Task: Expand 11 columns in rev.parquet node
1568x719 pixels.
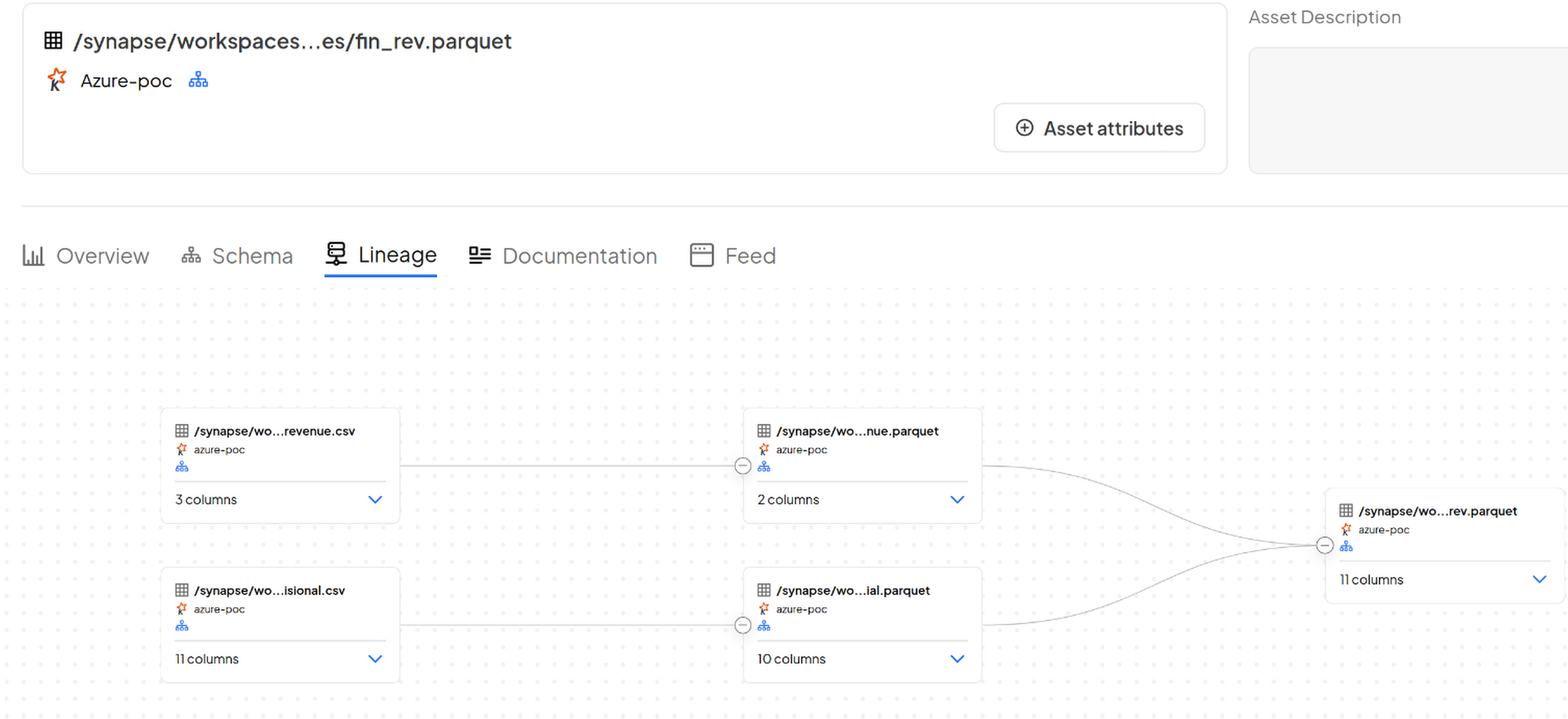Action: click(1539, 580)
